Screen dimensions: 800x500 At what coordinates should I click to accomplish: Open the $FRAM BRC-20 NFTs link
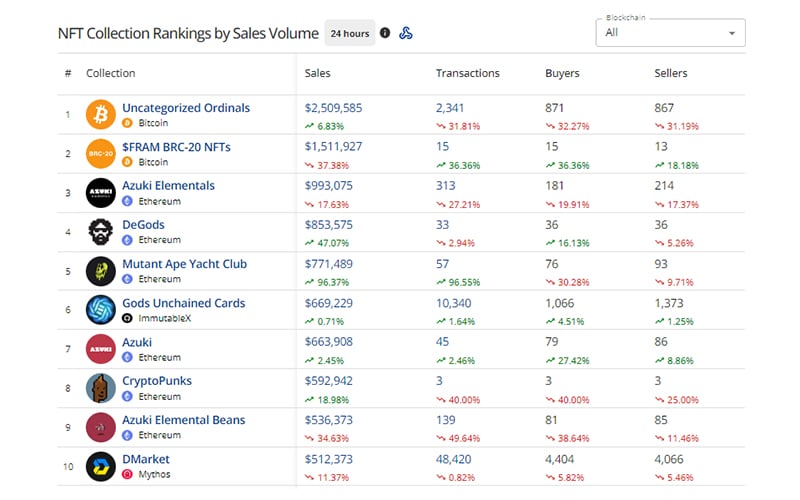click(x=177, y=147)
